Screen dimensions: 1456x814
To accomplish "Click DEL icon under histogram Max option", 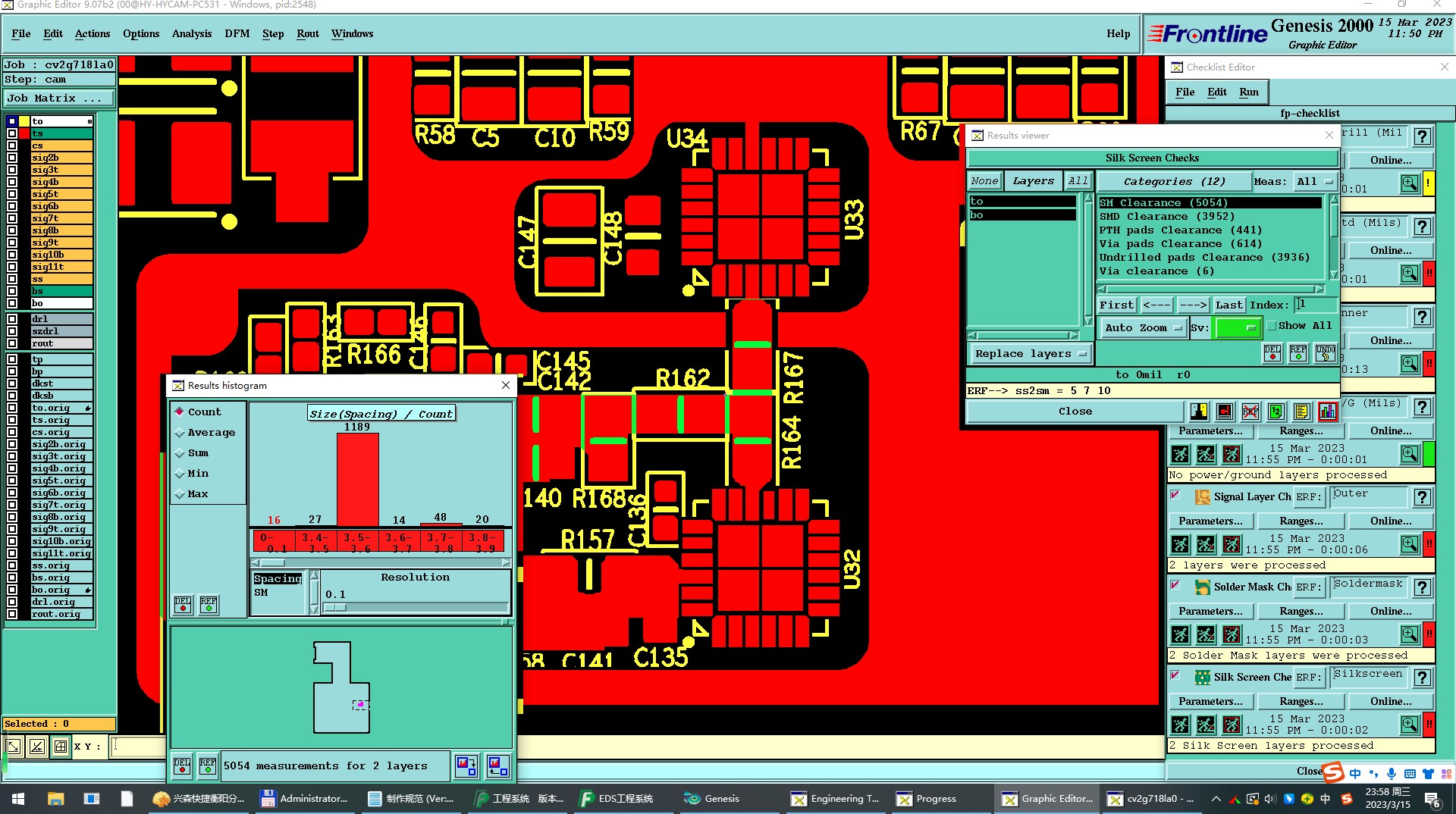I will [183, 604].
